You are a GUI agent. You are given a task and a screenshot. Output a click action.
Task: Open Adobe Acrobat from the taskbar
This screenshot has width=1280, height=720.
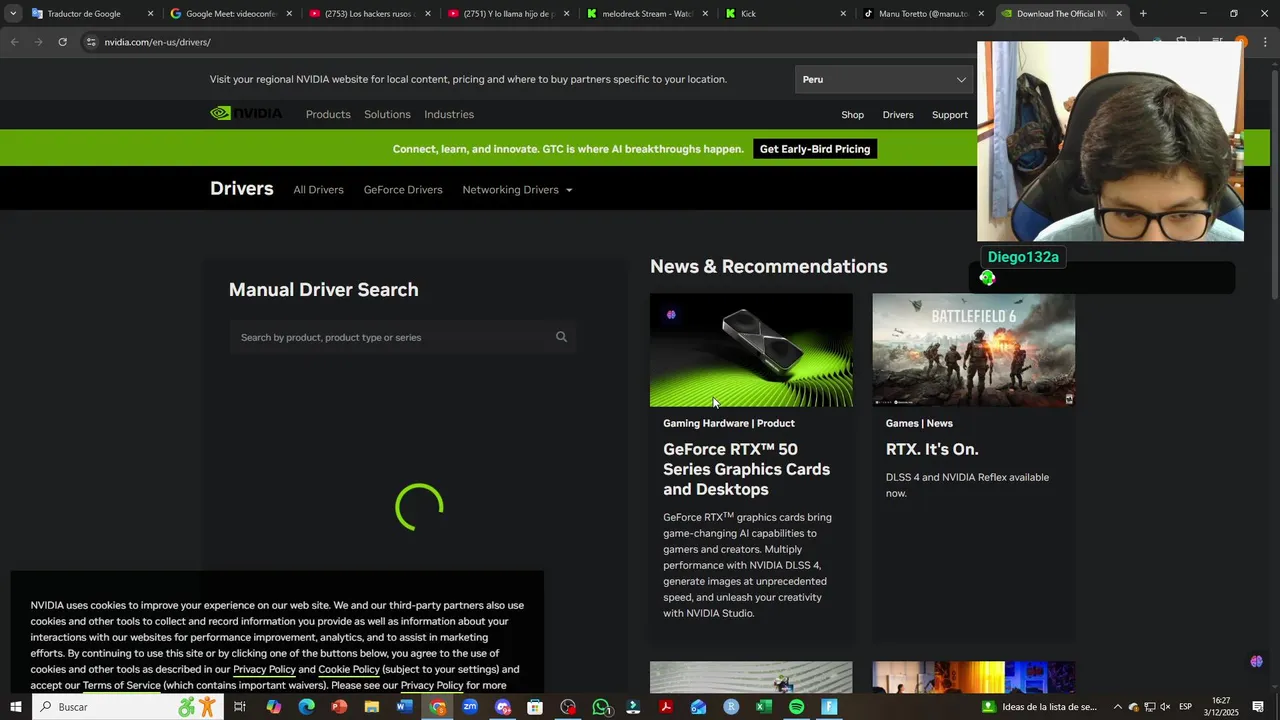[x=666, y=707]
